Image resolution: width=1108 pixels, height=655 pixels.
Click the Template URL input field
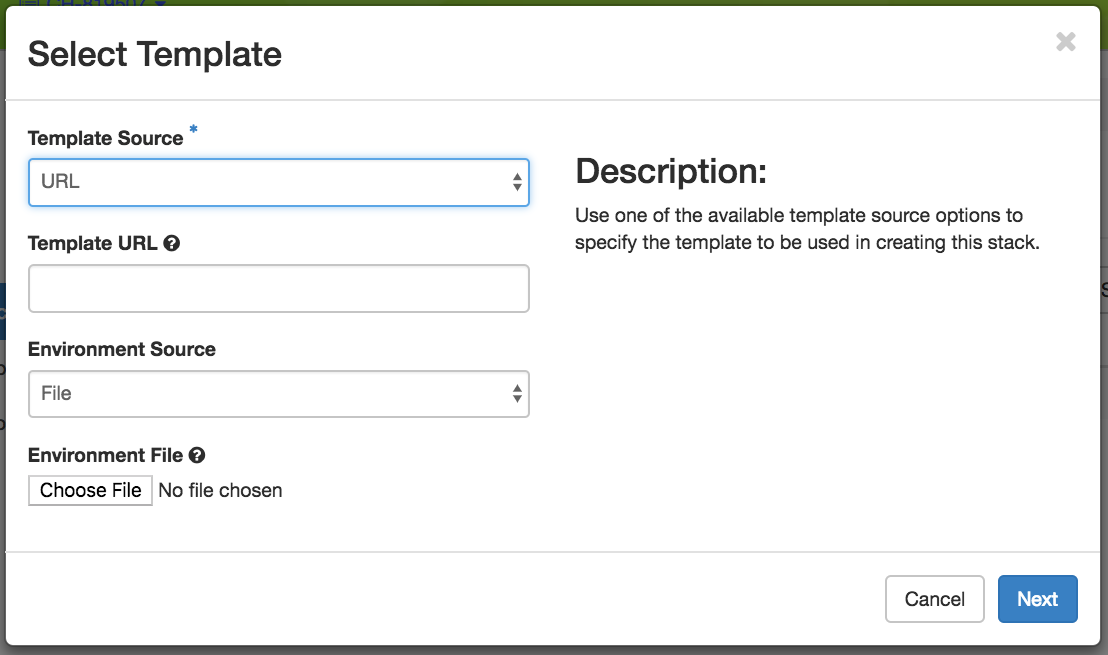(278, 288)
